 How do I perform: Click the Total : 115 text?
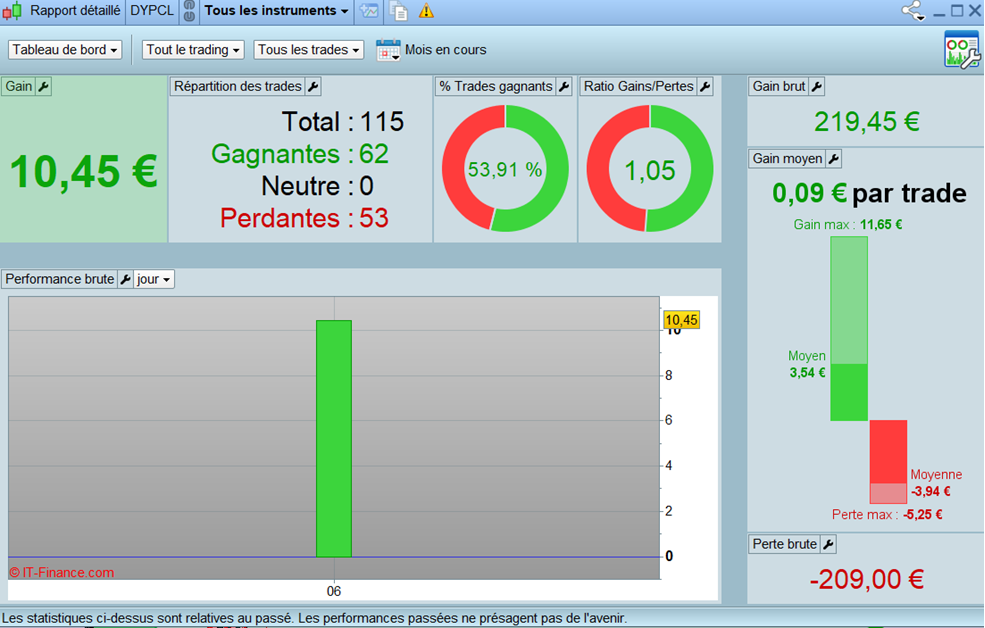click(343, 122)
